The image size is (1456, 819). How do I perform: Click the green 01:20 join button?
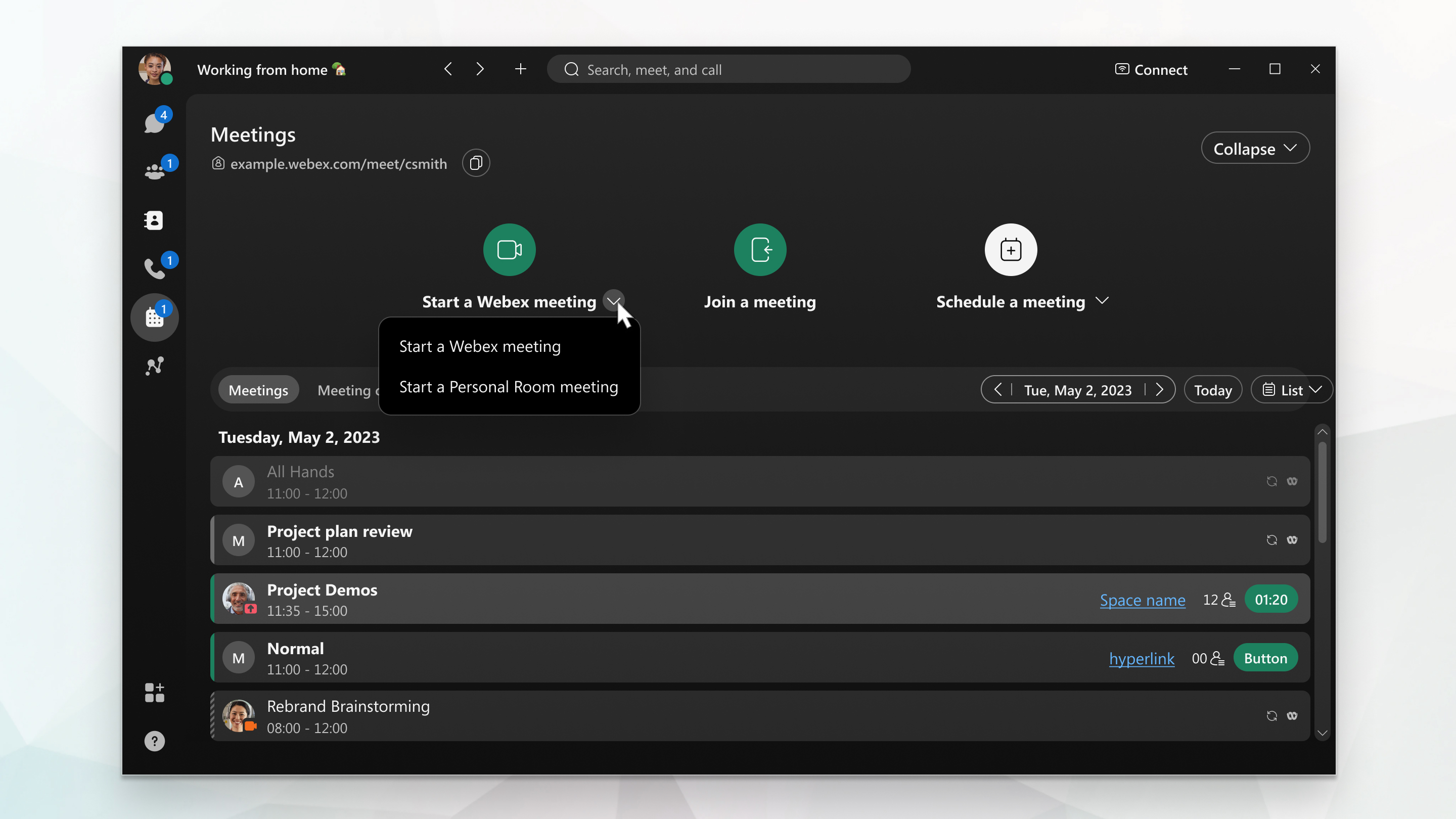1271,599
